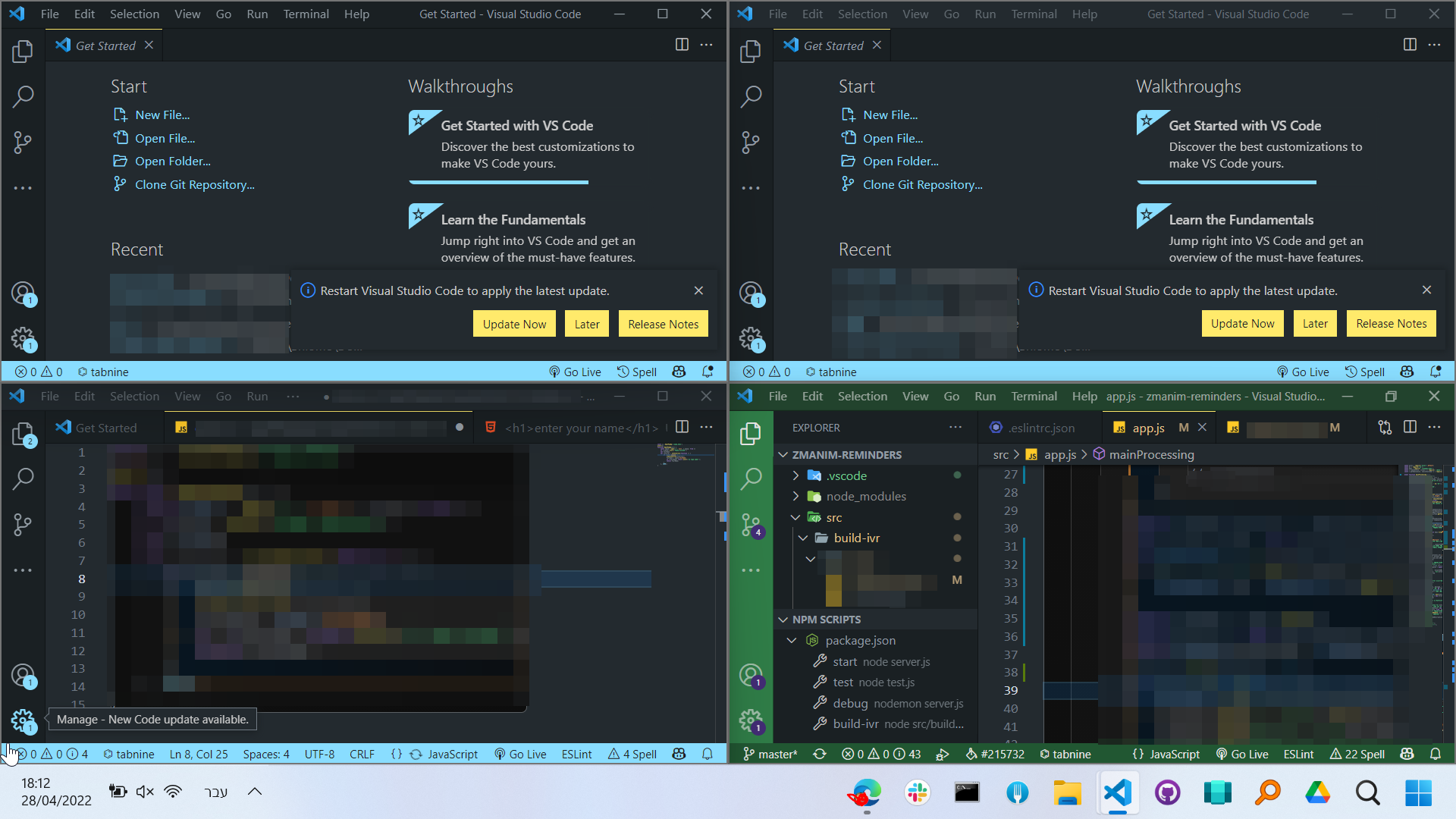Toggle Go Live server in top-right status bar
Screen dimensions: 1456x819
[1303, 372]
